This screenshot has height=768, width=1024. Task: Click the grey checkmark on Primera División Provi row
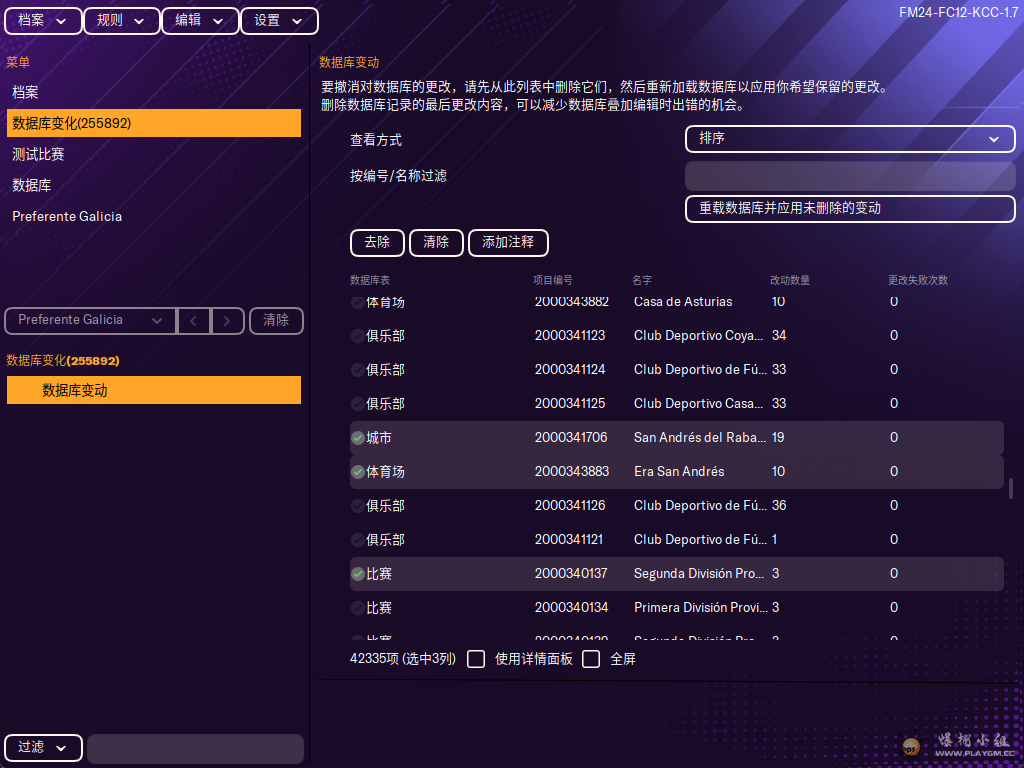point(358,608)
